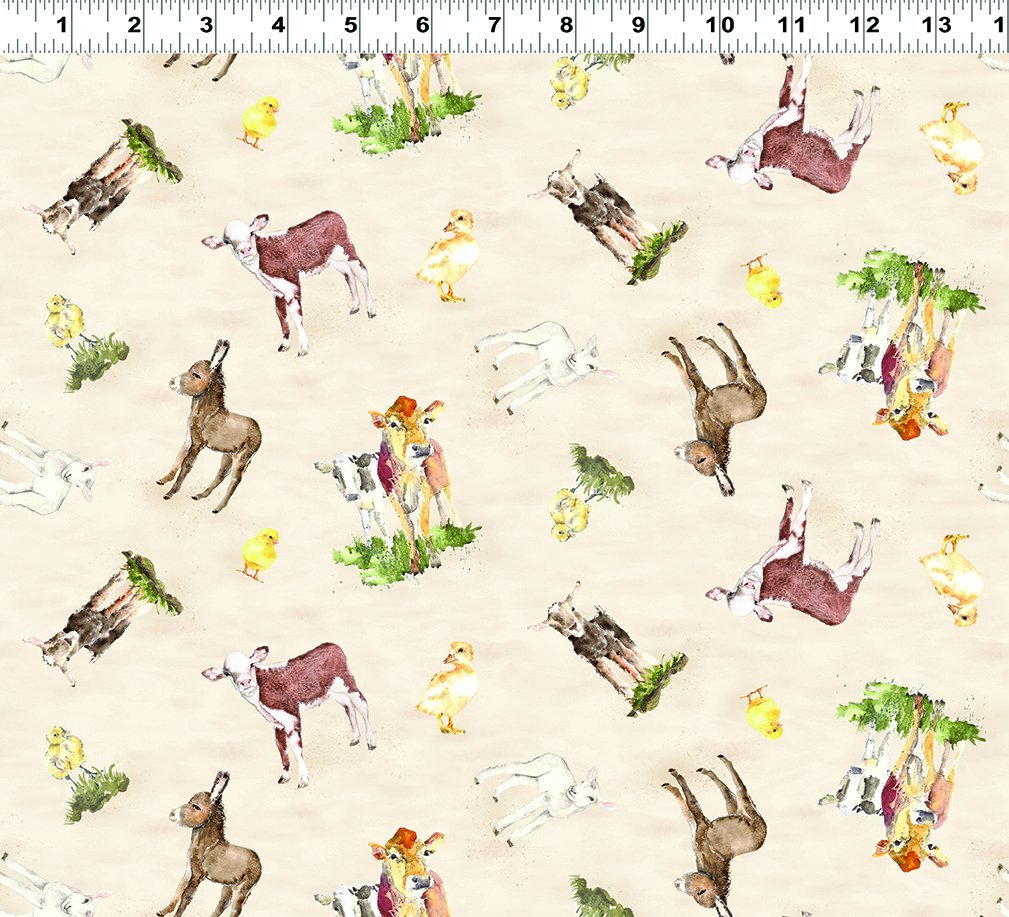This screenshot has width=1009, height=917.
Task: Click the 5 inch ruler number
Action: [350, 25]
